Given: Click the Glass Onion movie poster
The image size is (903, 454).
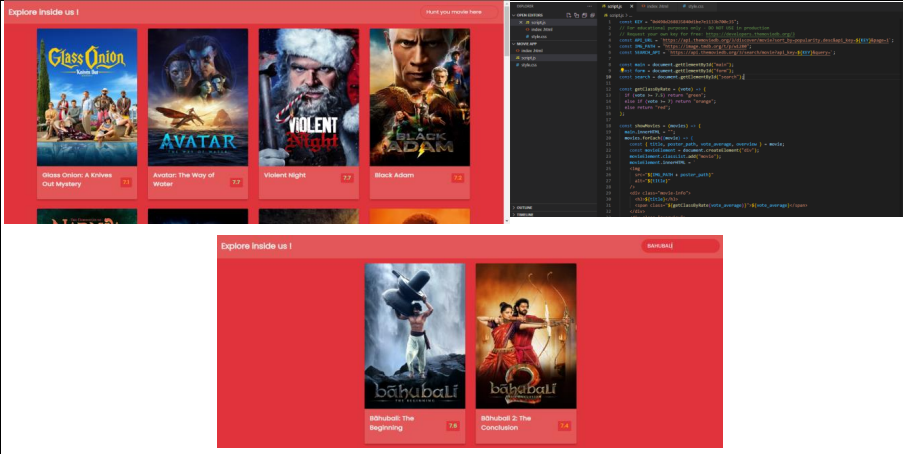Looking at the screenshot, I should pos(87,97).
